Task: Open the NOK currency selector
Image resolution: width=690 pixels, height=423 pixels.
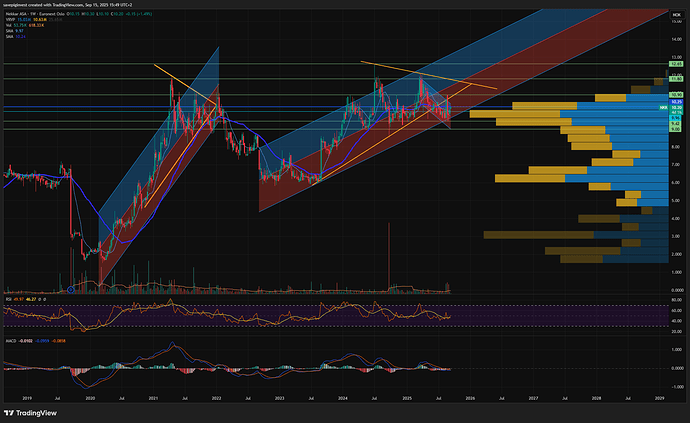Action: pos(676,15)
